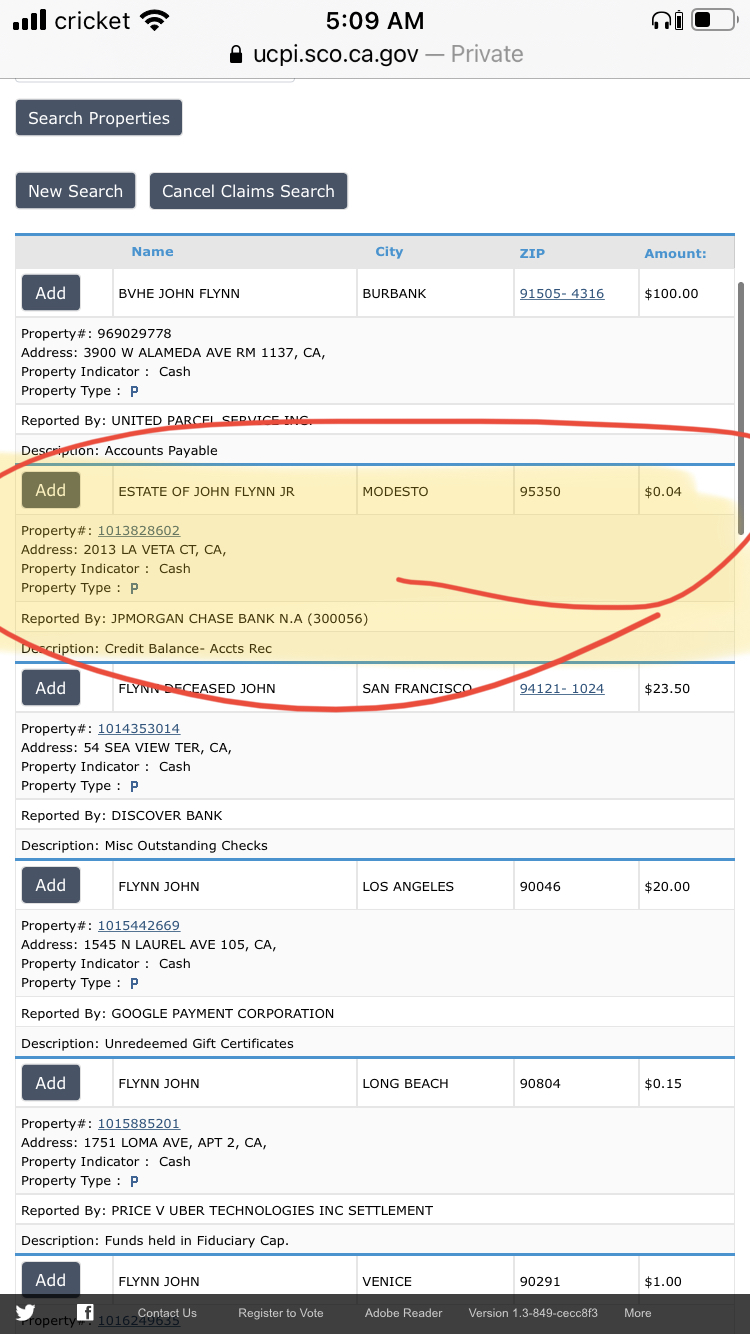Viewport: 750px width, 1334px height.
Task: Click Property Type P for Los Angeles record
Action: pos(134,983)
